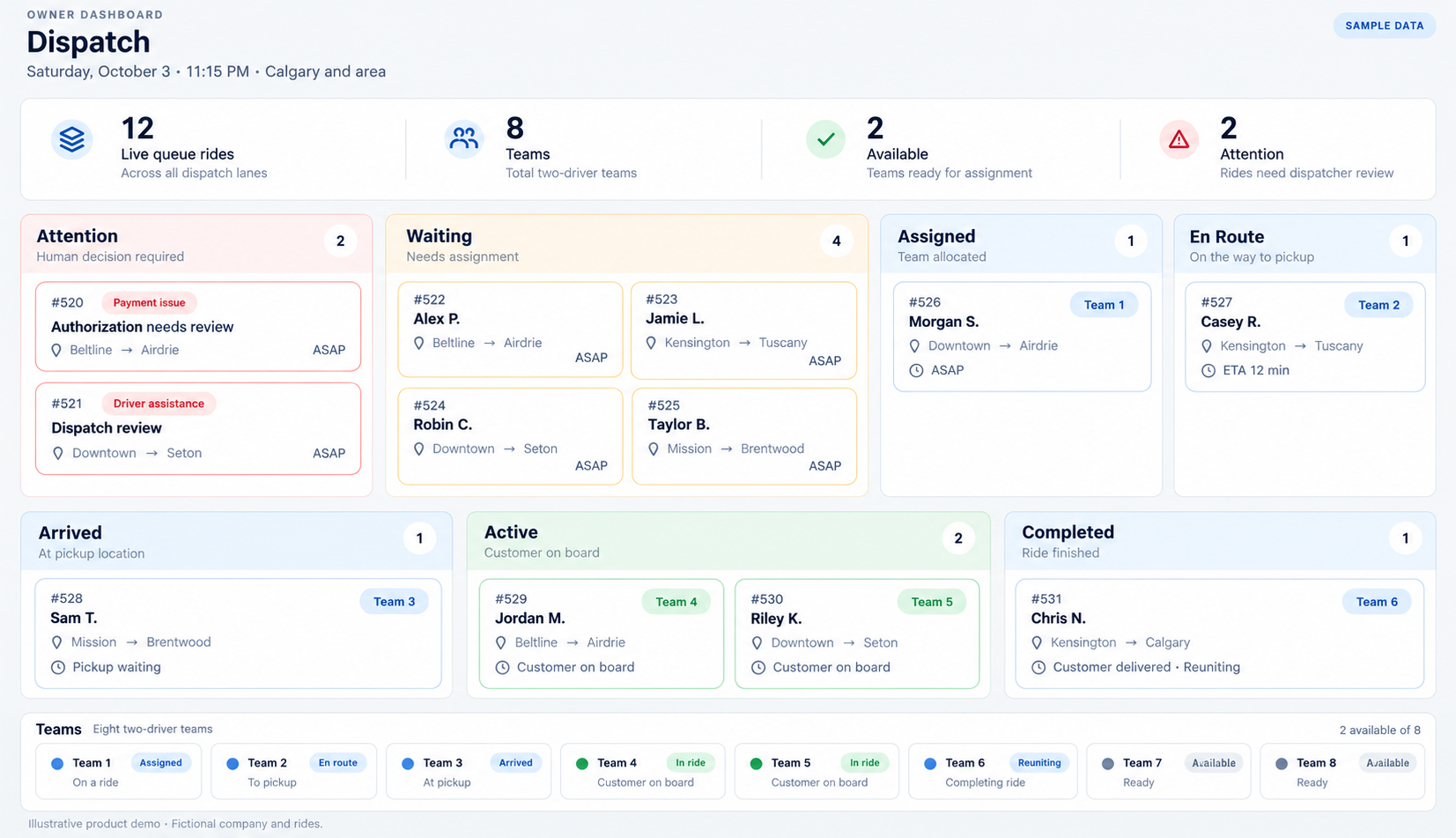The image size is (1456, 838).
Task: Select ride #521 Dispatch review title
Action: pyautogui.click(x=107, y=428)
